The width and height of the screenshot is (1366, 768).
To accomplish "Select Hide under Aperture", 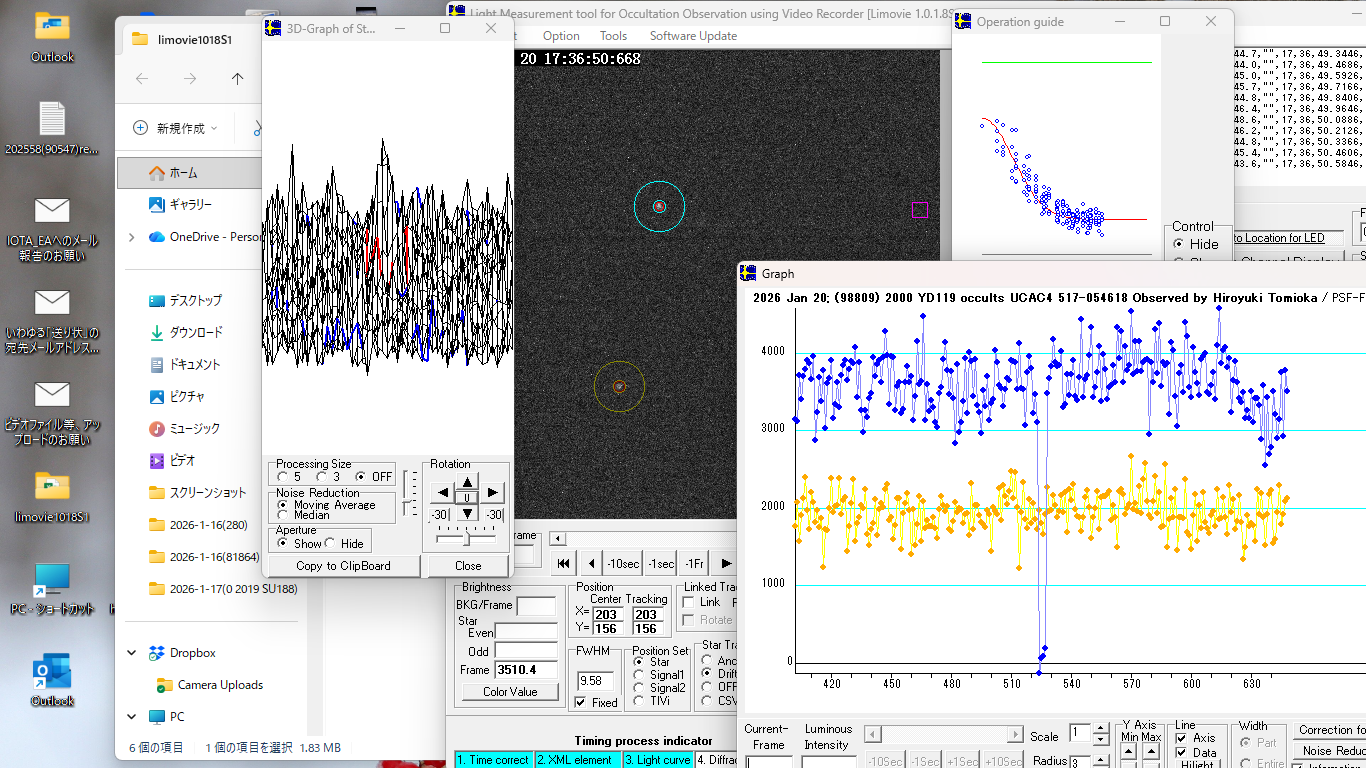I will (331, 544).
